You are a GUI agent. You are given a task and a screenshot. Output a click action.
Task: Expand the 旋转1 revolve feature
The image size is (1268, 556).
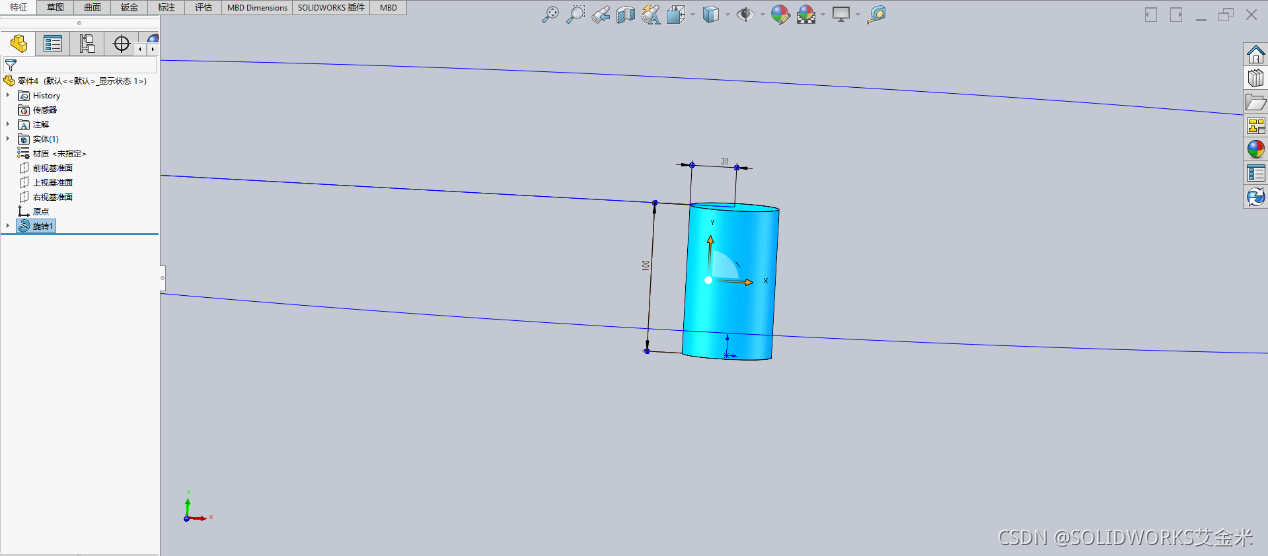coord(8,226)
